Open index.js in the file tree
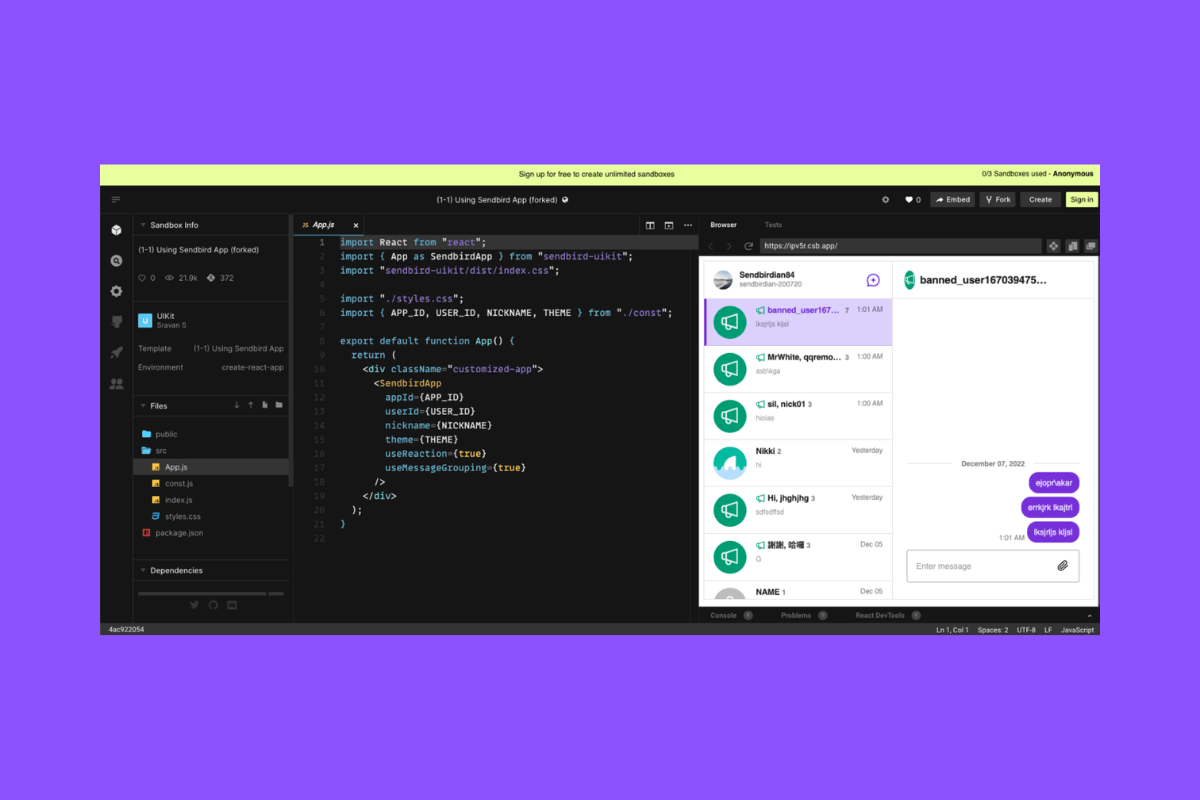Screen dimensions: 1200x800 [211, 500]
